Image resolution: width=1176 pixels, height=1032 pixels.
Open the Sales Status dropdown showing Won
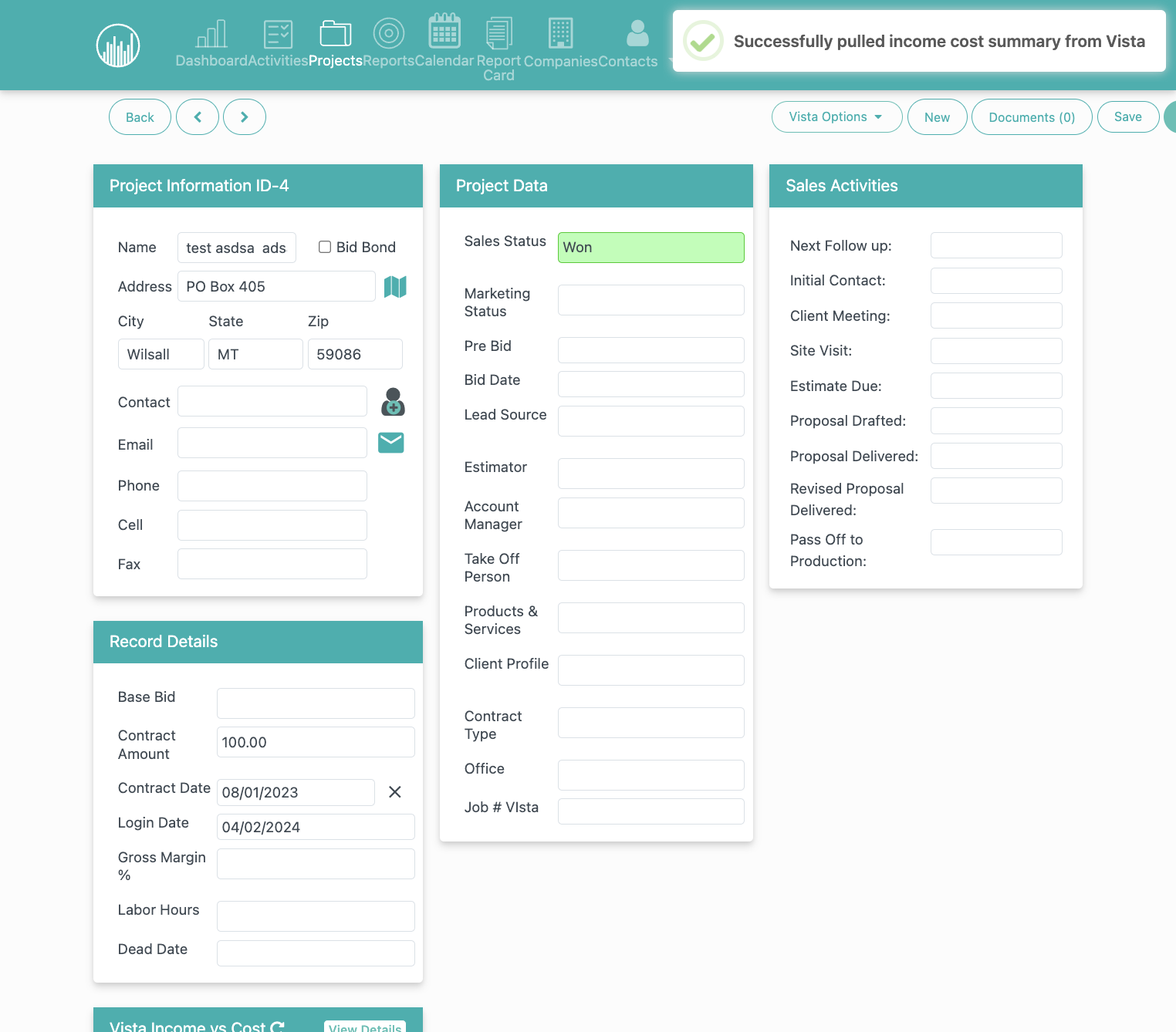(x=651, y=248)
